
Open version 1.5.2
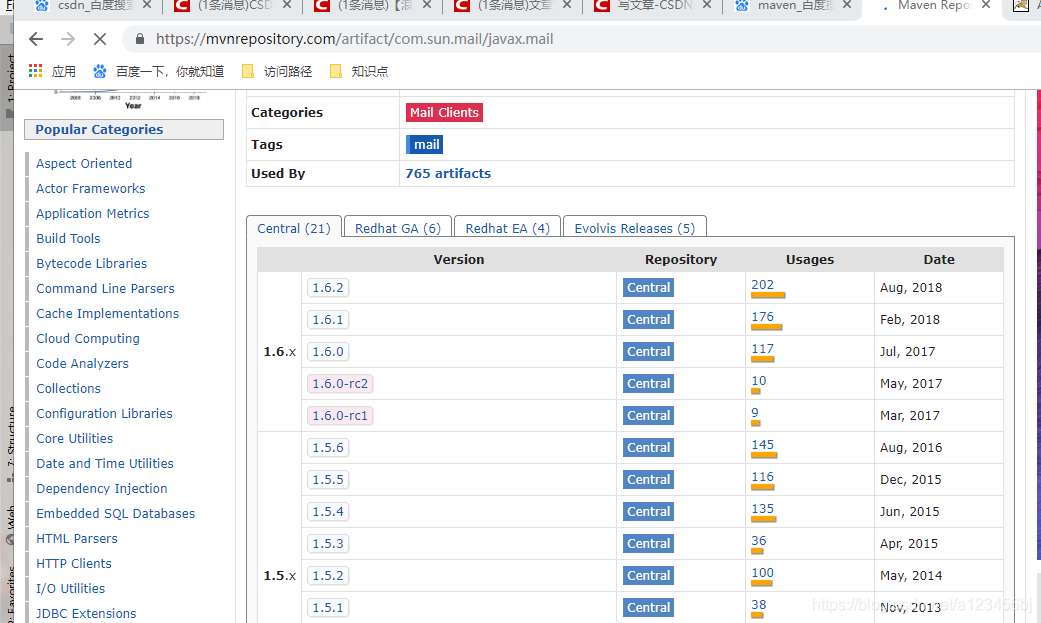pos(328,575)
